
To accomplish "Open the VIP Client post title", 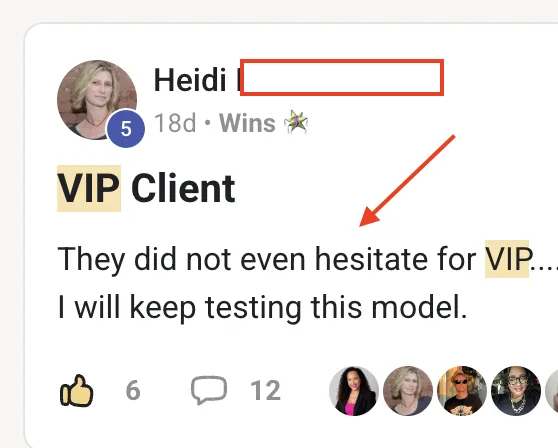I will [146, 188].
